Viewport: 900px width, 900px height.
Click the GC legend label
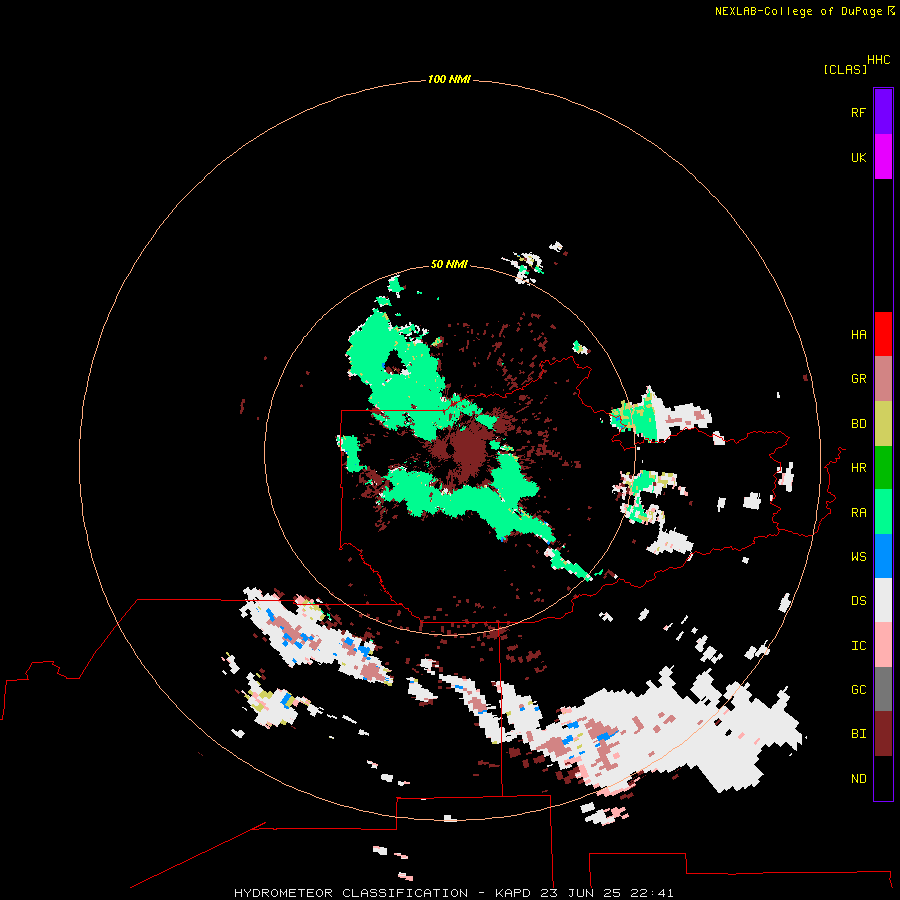point(858,689)
